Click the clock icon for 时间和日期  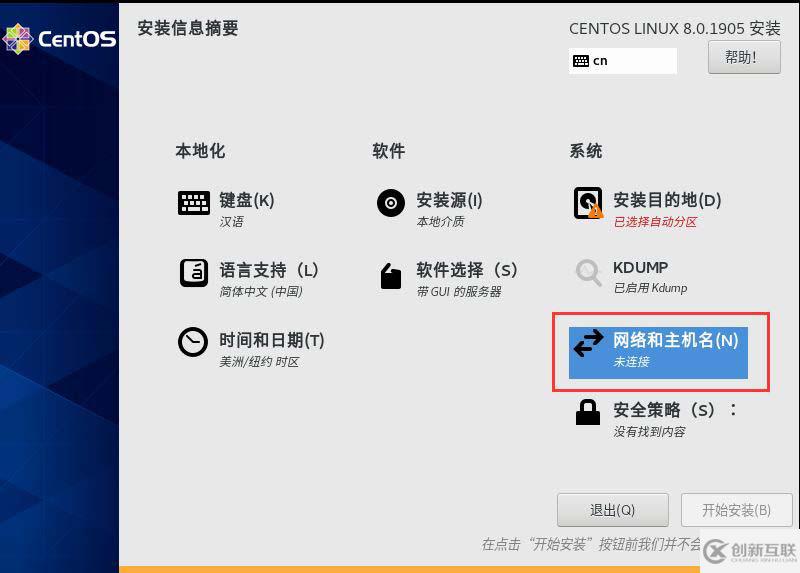pos(193,342)
